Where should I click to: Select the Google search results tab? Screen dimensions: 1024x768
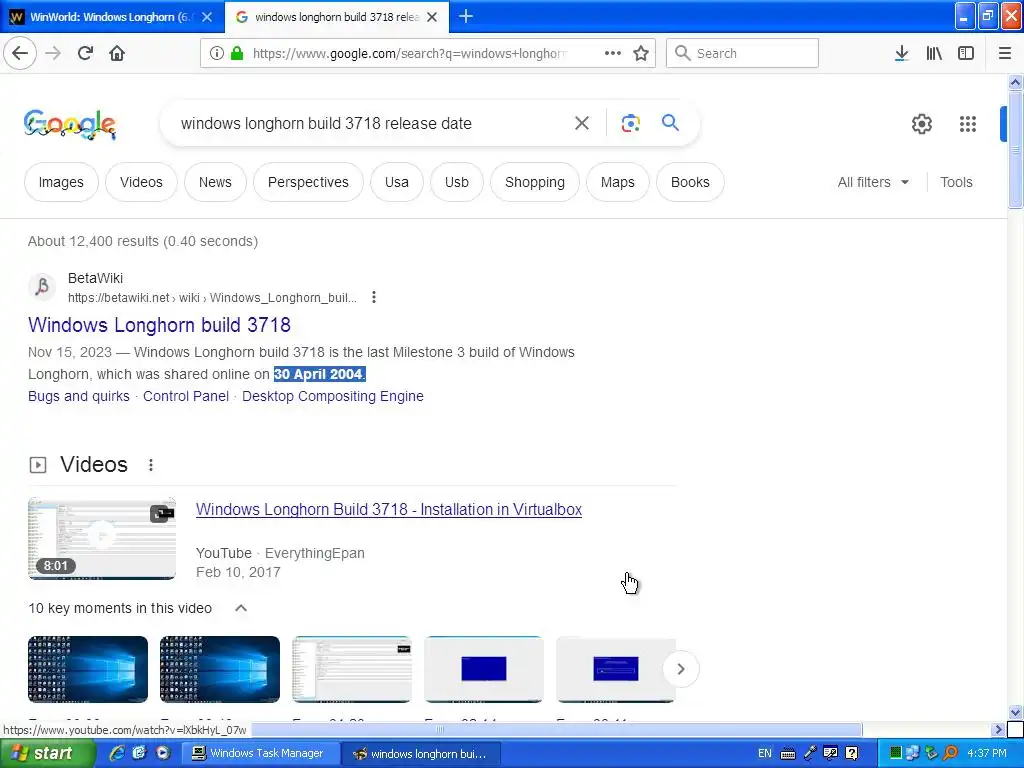336,17
